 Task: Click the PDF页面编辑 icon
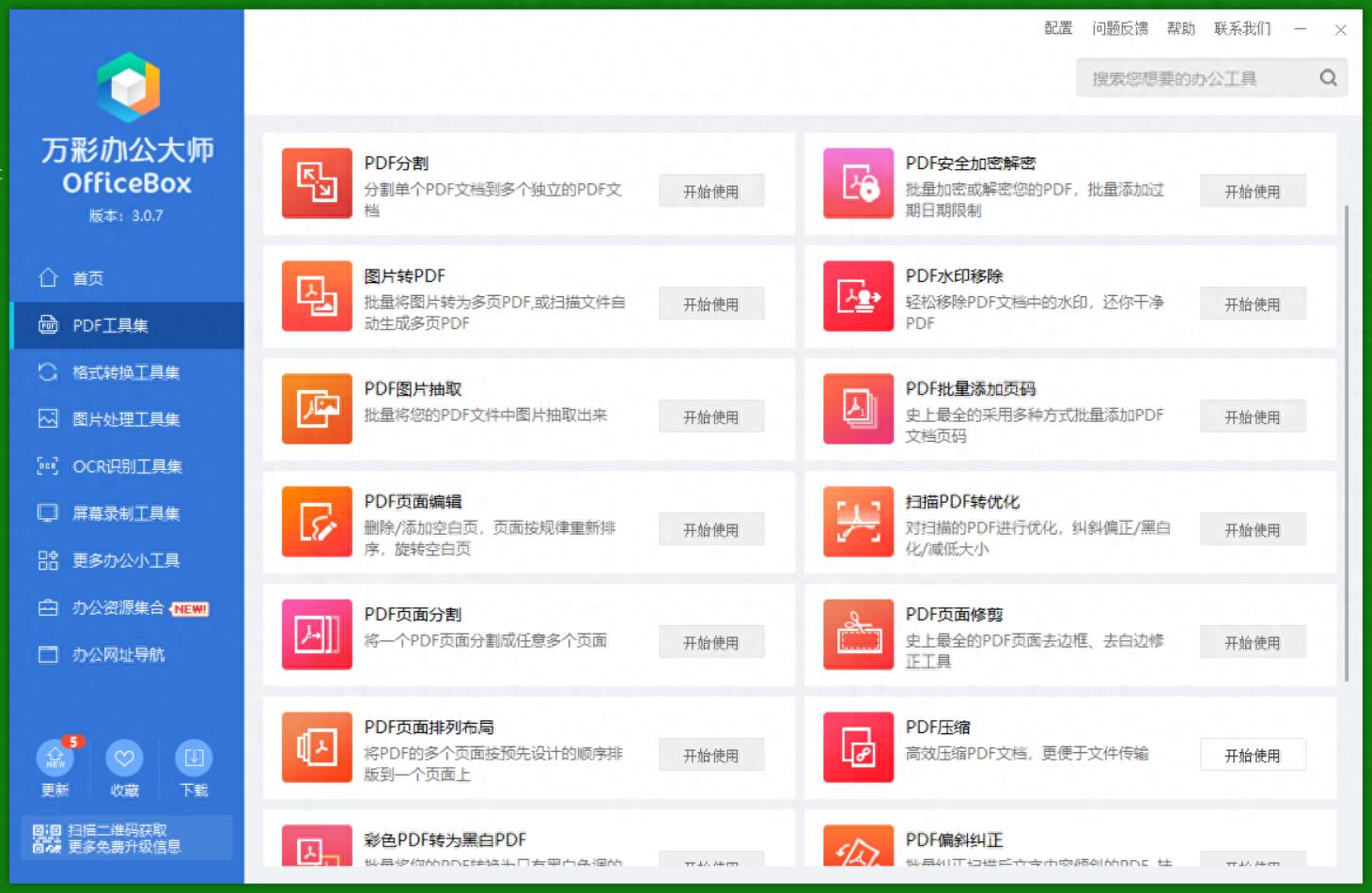tap(317, 522)
